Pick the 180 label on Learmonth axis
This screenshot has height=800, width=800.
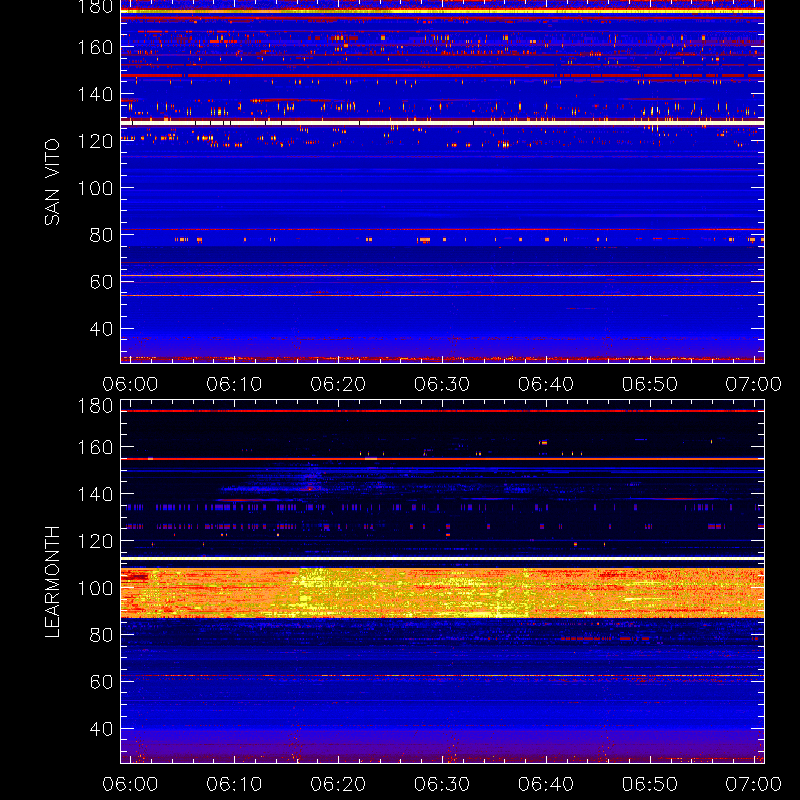tap(95, 406)
